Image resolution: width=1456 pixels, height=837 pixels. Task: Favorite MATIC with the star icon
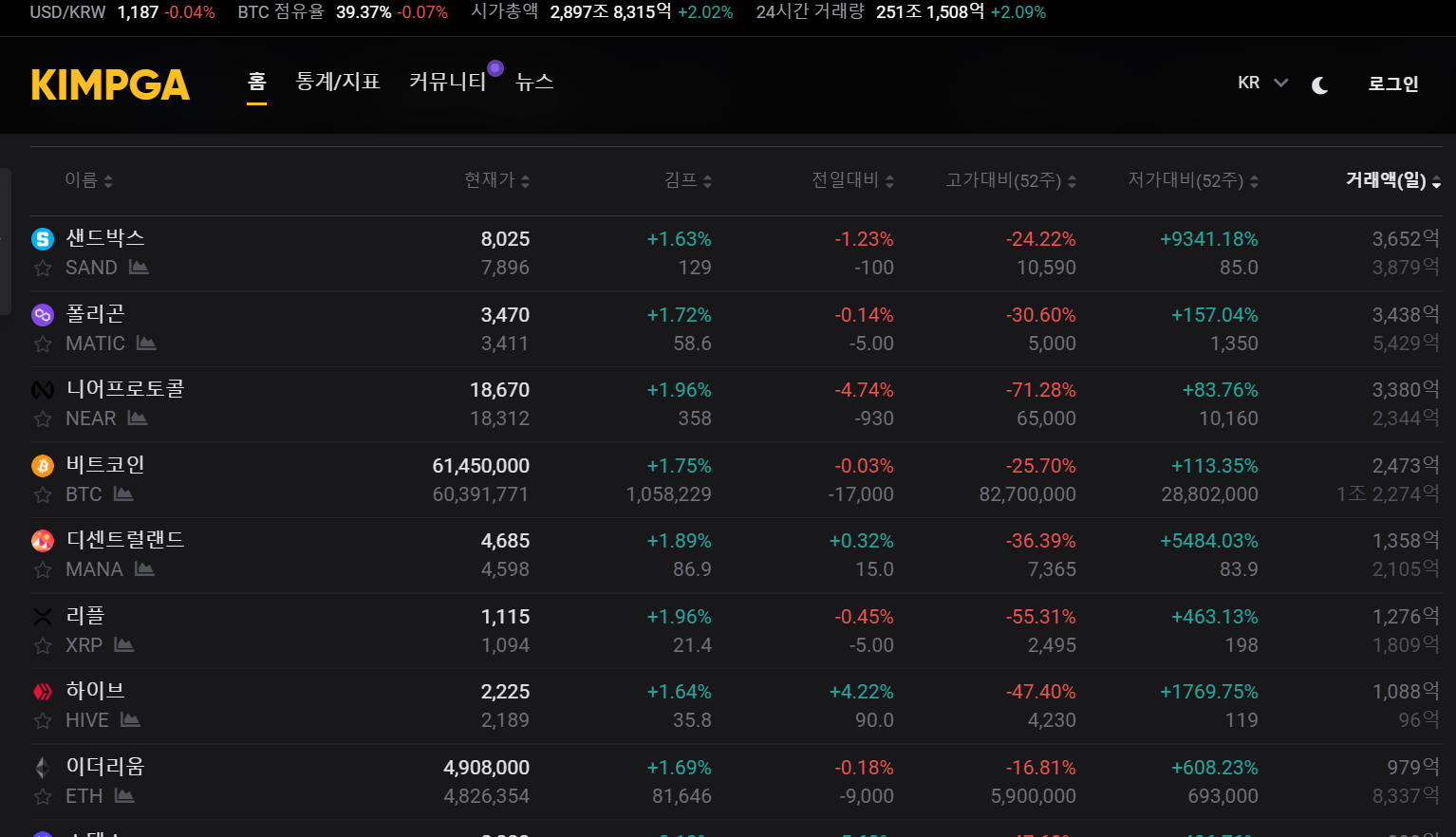43,344
